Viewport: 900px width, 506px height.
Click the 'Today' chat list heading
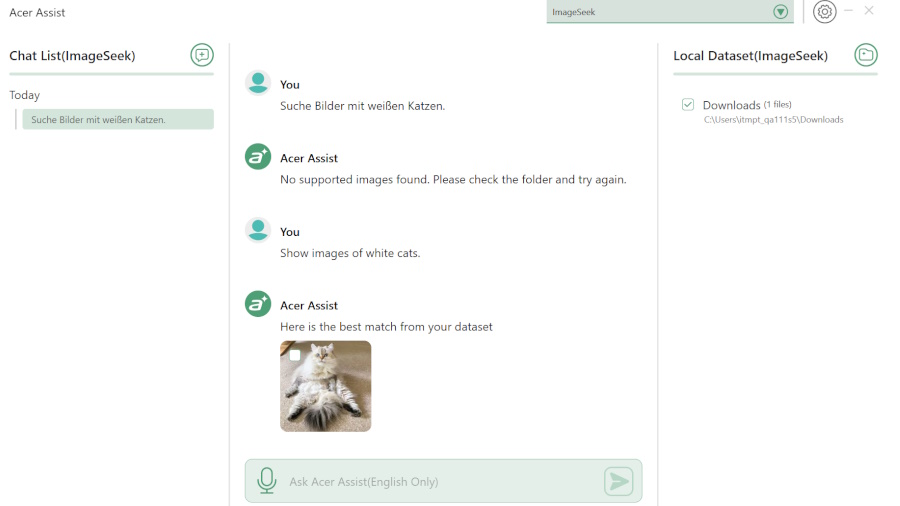pos(25,95)
